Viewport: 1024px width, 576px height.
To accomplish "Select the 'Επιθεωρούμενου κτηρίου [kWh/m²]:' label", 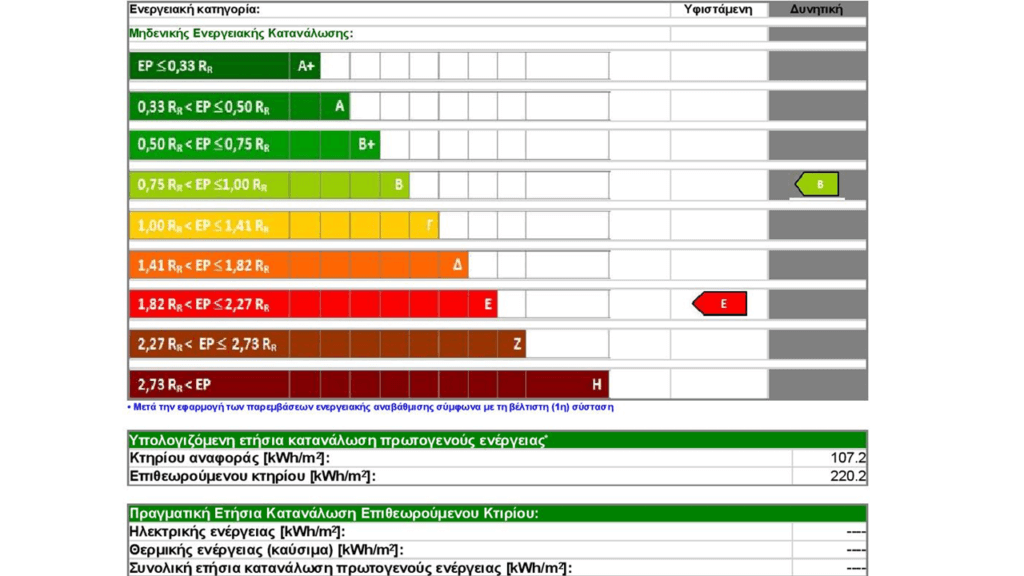I will click(x=253, y=476).
